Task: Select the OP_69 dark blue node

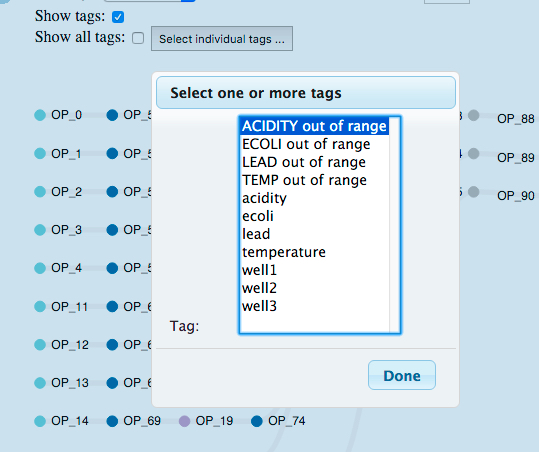Action: (x=112, y=421)
